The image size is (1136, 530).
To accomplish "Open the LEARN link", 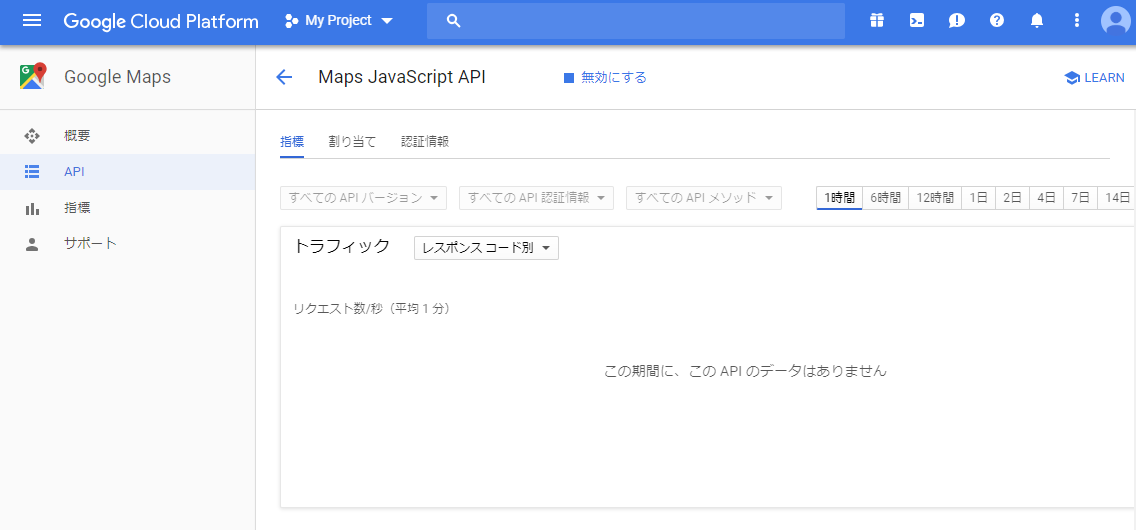I will point(1094,78).
